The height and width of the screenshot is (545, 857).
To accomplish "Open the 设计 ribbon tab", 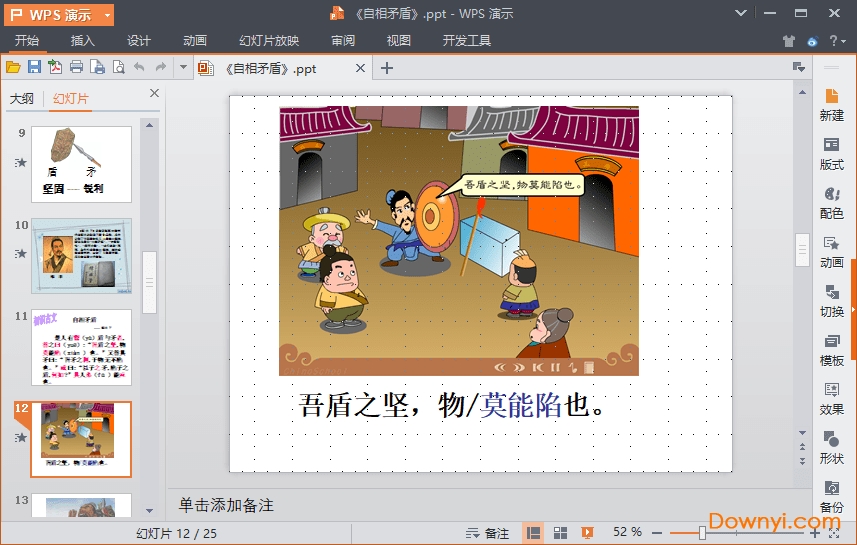I will [139, 40].
